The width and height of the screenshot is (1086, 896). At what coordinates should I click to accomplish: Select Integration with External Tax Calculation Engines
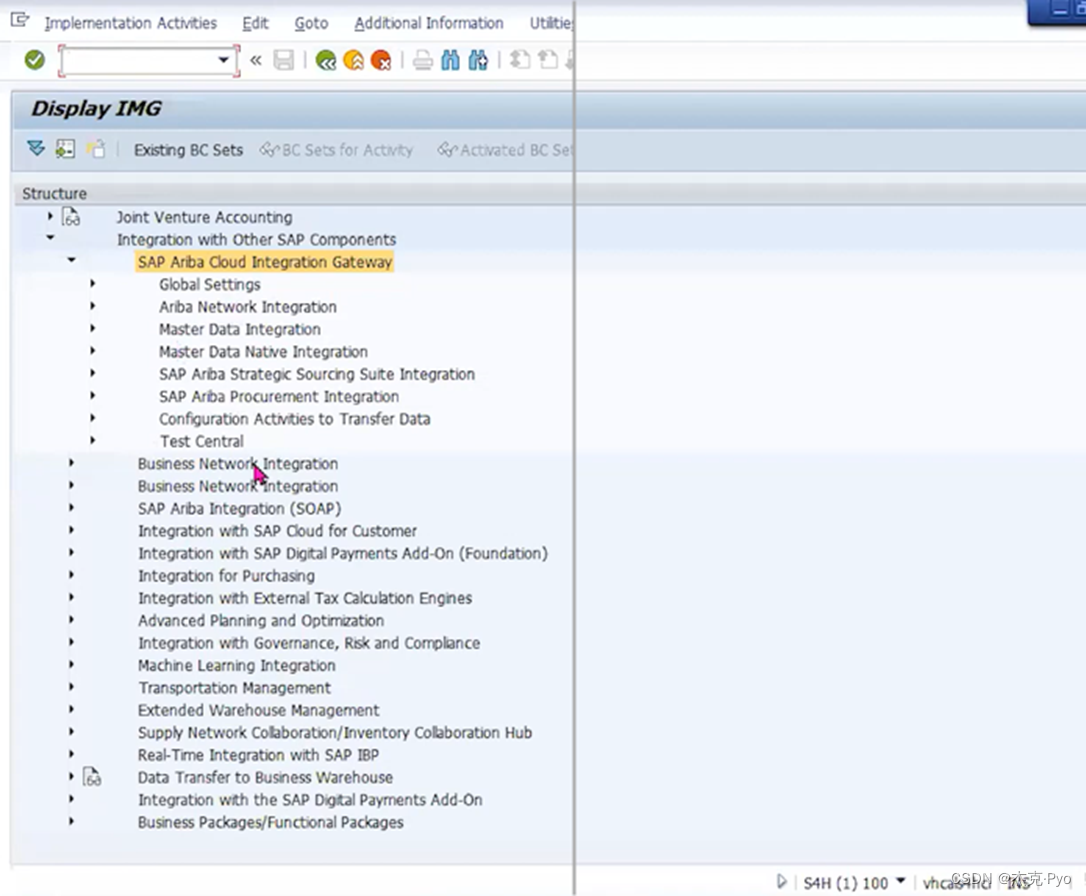tap(305, 598)
